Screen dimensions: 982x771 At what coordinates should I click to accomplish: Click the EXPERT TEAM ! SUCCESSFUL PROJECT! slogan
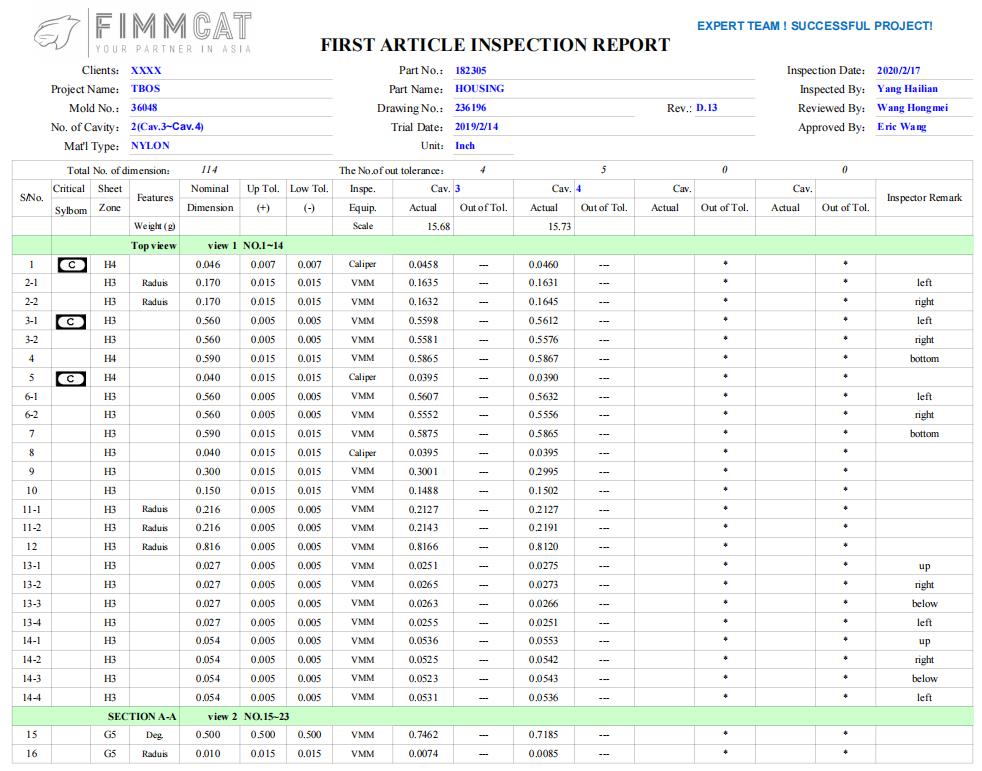coord(815,26)
